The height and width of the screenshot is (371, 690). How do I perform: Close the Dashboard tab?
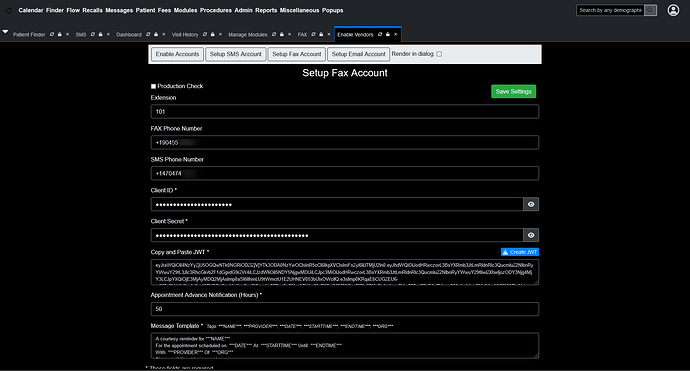coord(164,34)
